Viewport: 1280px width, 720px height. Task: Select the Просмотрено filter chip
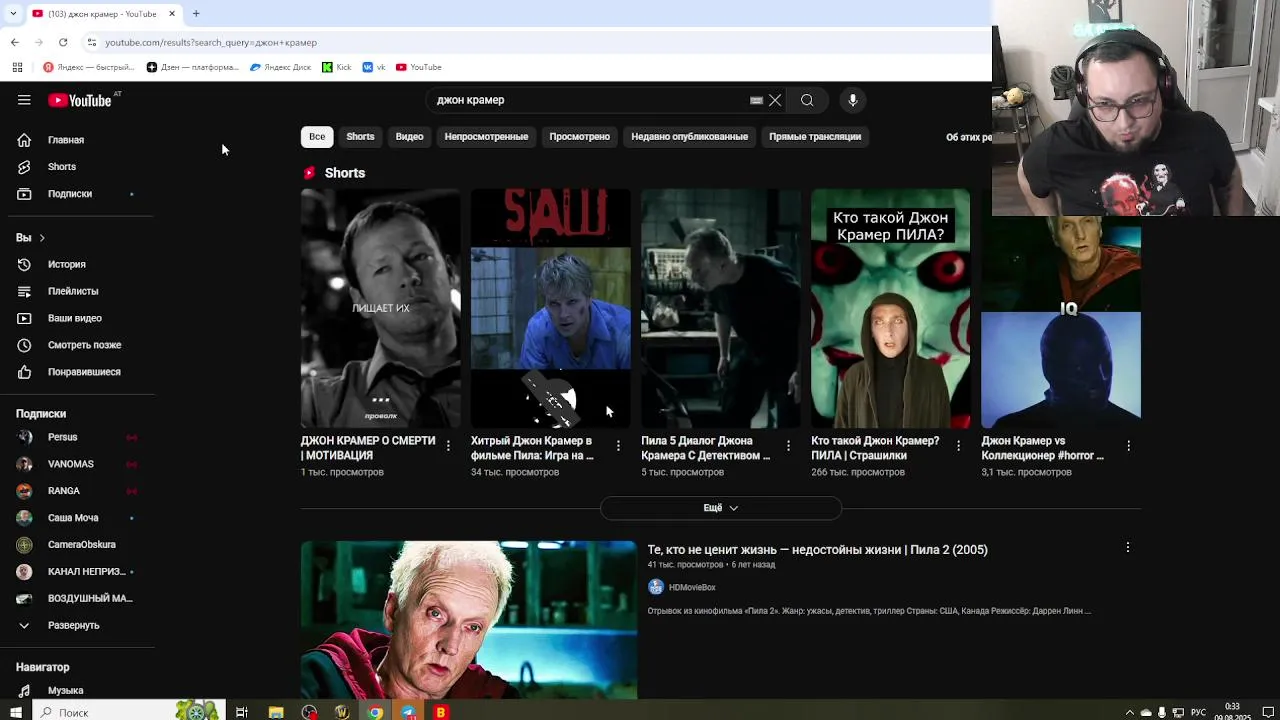[579, 137]
